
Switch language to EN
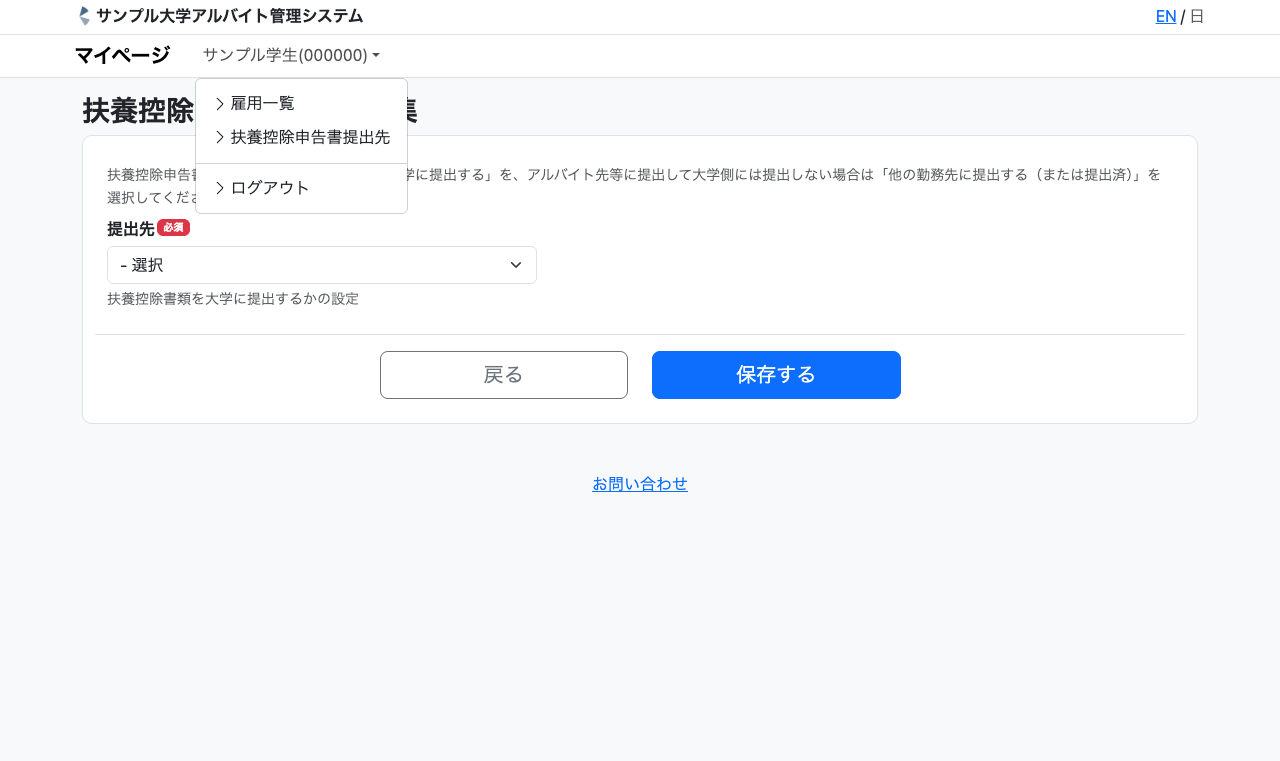[1165, 16]
